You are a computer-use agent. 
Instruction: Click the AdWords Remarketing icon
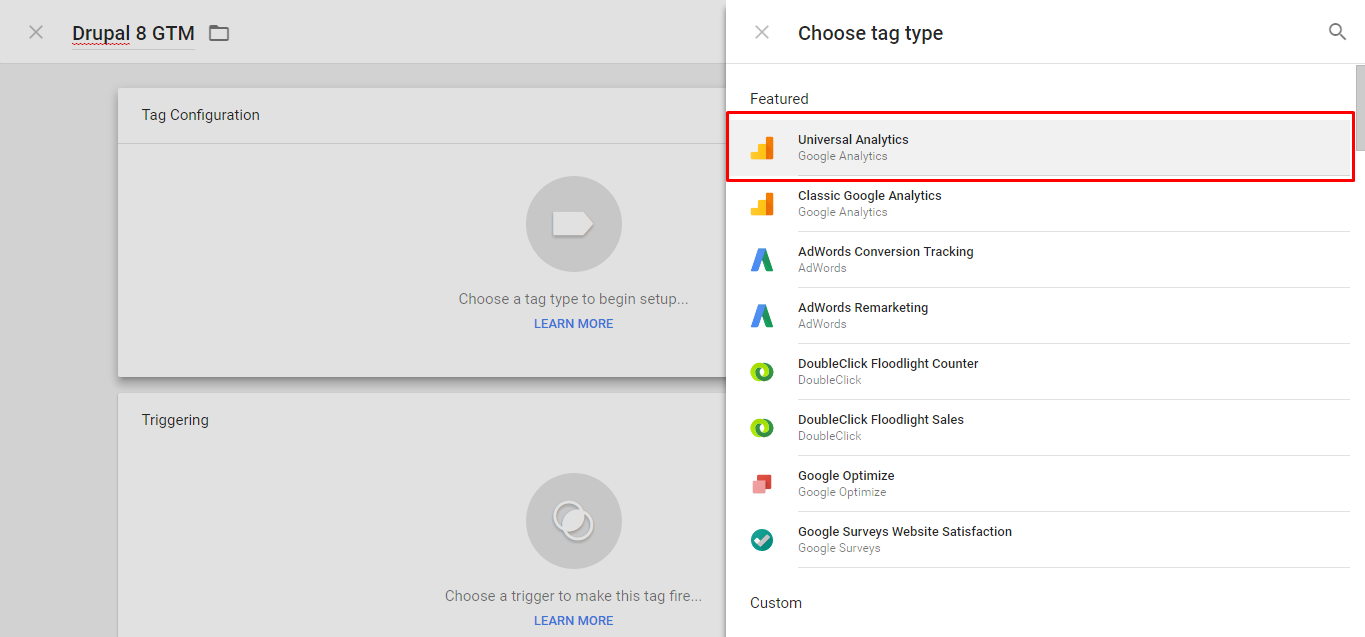[762, 316]
